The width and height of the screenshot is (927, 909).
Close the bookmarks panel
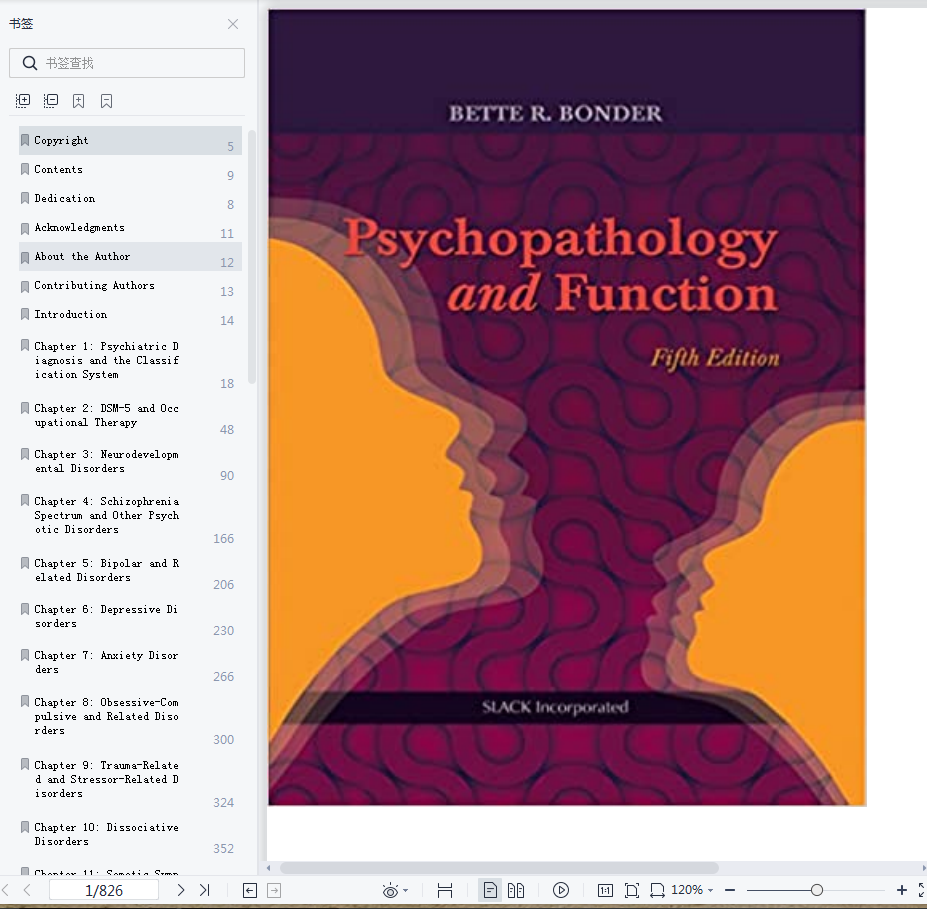tap(233, 24)
